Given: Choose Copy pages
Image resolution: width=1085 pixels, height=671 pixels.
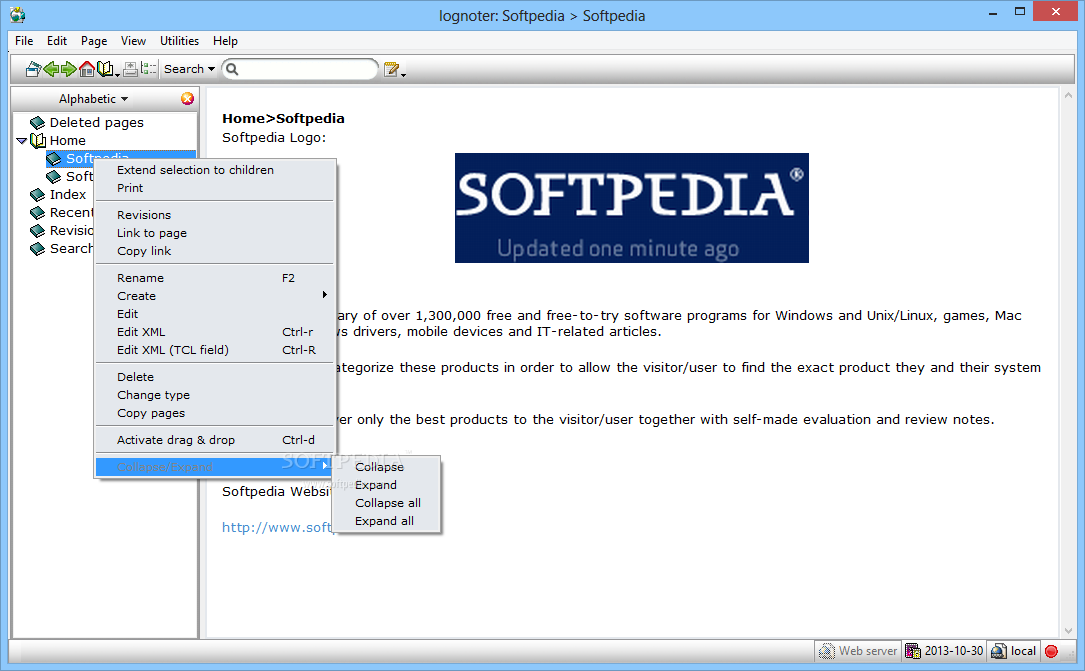Looking at the screenshot, I should [x=215, y=412].
